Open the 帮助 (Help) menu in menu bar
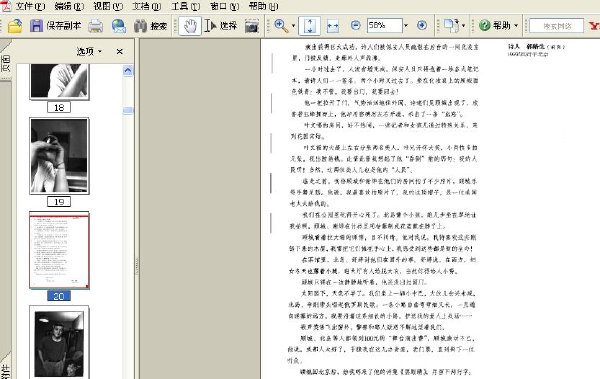Image resolution: width=600 pixels, height=379 pixels. 264,6
